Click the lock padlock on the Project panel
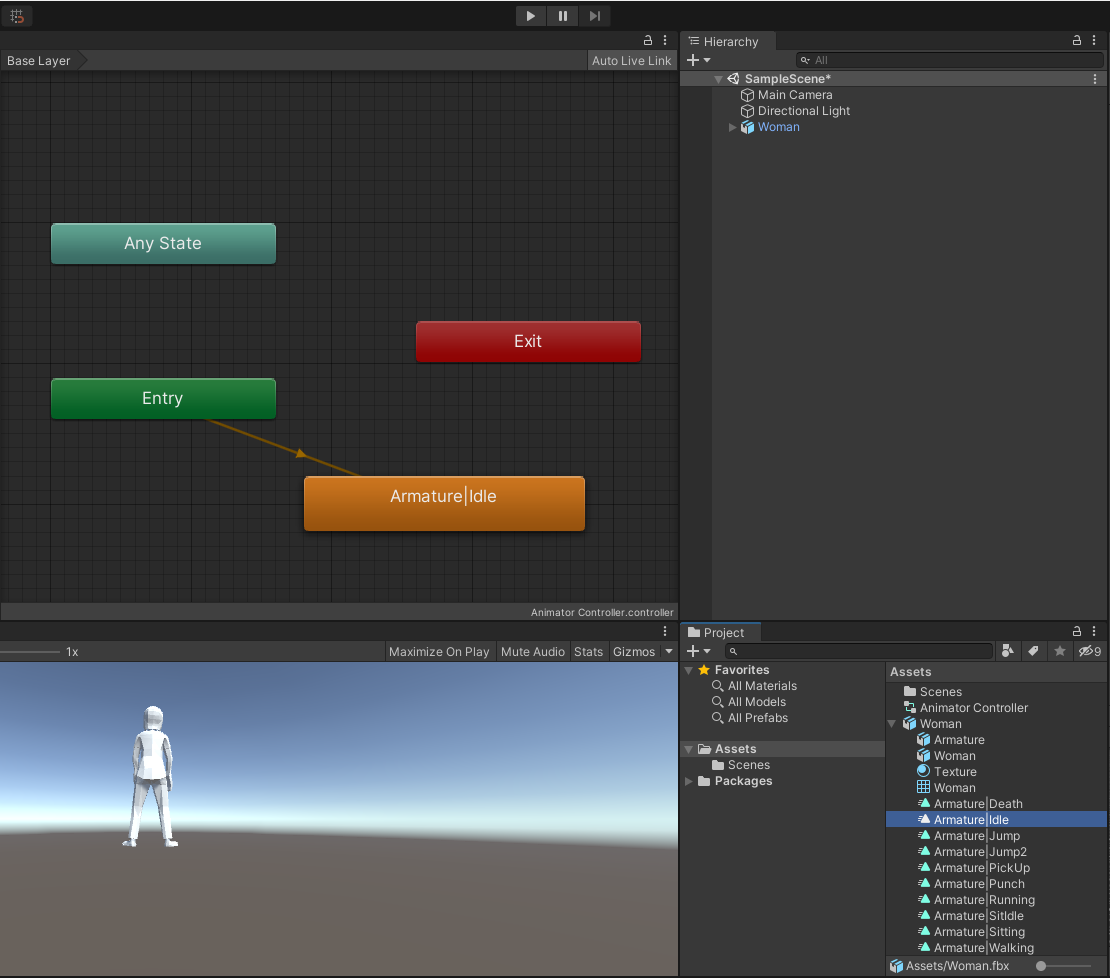1110x978 pixels. 1076,631
